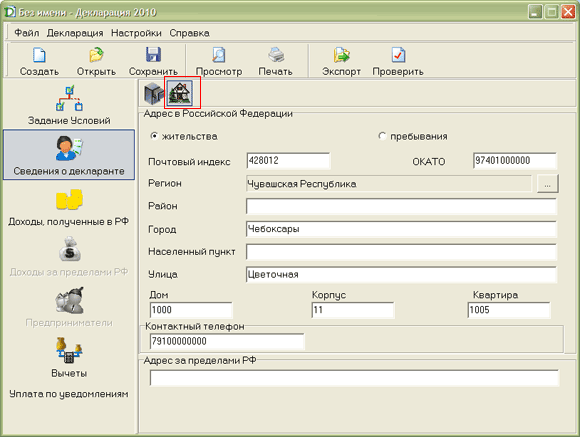Click the Квартира field 1005
Image resolution: width=580 pixels, height=437 pixels.
[x=509, y=310]
